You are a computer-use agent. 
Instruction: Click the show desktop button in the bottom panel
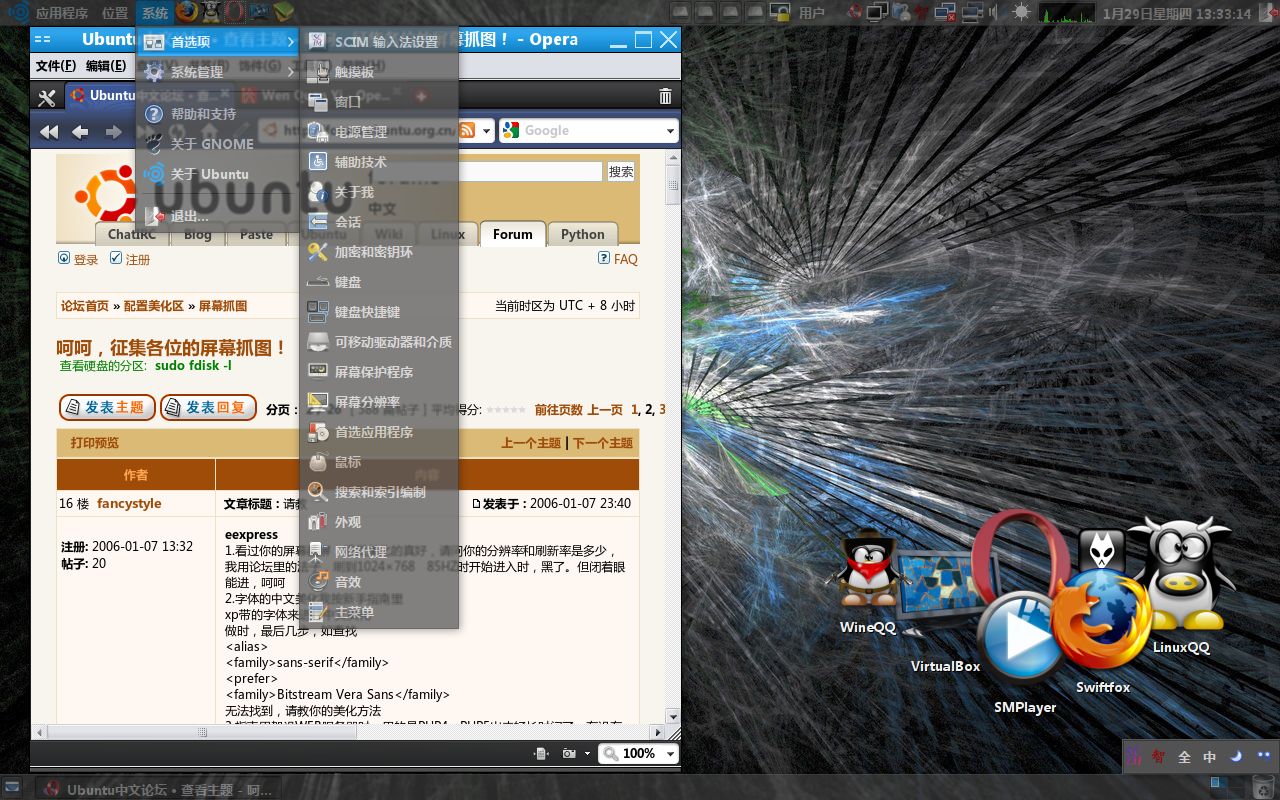(11, 787)
